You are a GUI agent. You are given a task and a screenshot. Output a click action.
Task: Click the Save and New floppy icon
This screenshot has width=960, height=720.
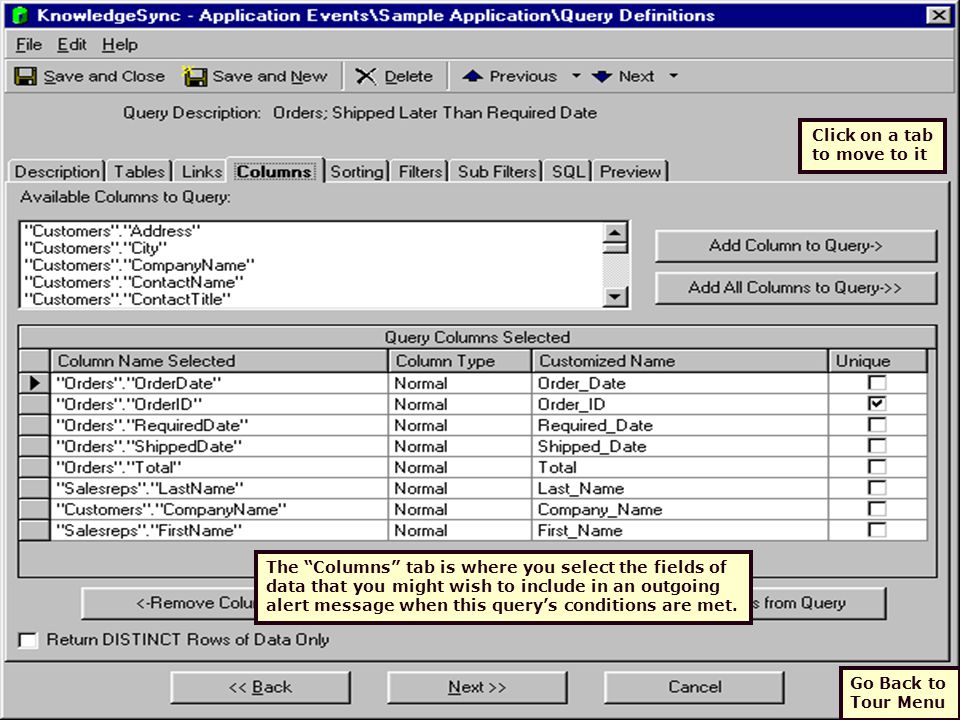195,77
